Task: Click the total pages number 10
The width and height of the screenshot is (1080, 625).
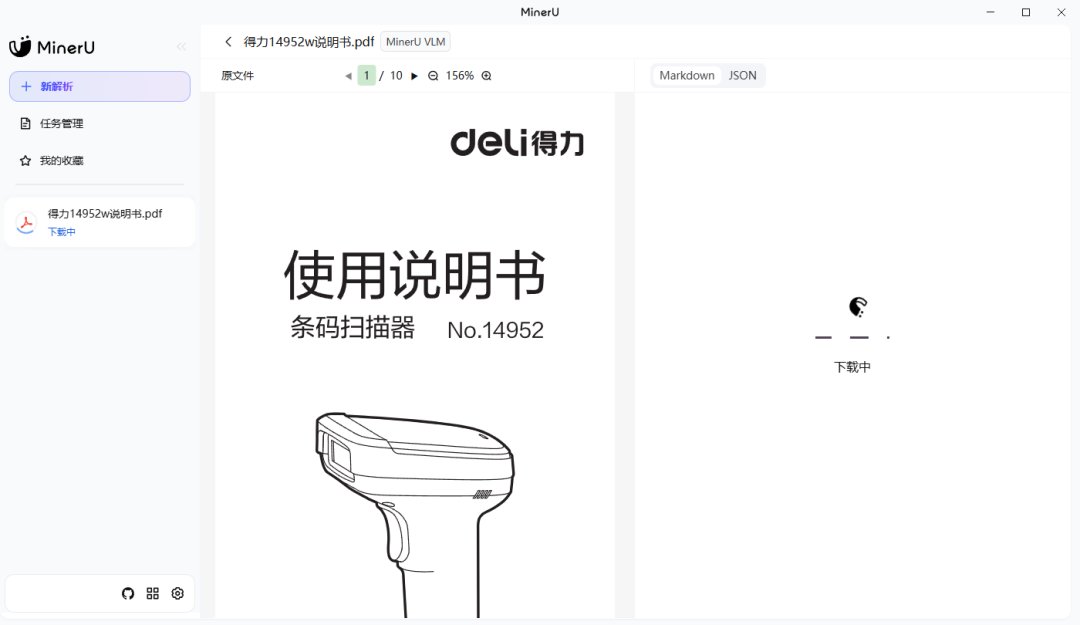Action: [x=396, y=76]
